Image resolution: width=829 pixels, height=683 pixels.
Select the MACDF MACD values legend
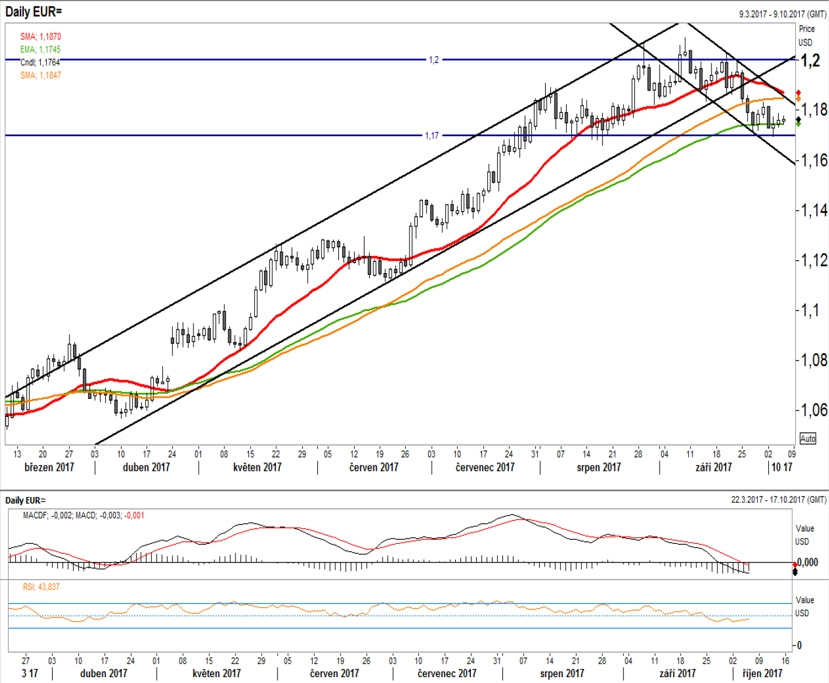click(x=84, y=515)
